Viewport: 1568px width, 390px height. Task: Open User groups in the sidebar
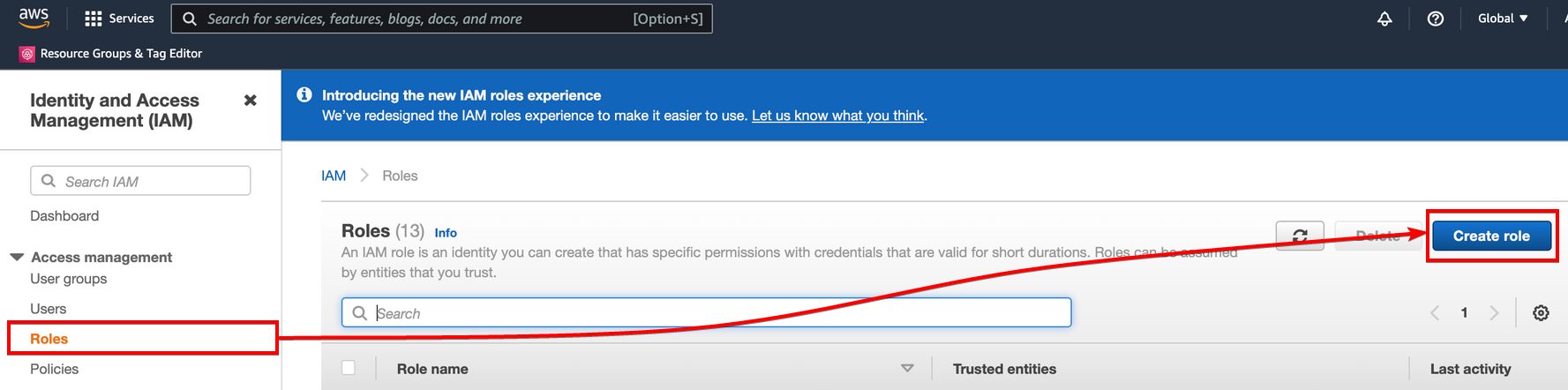click(69, 279)
